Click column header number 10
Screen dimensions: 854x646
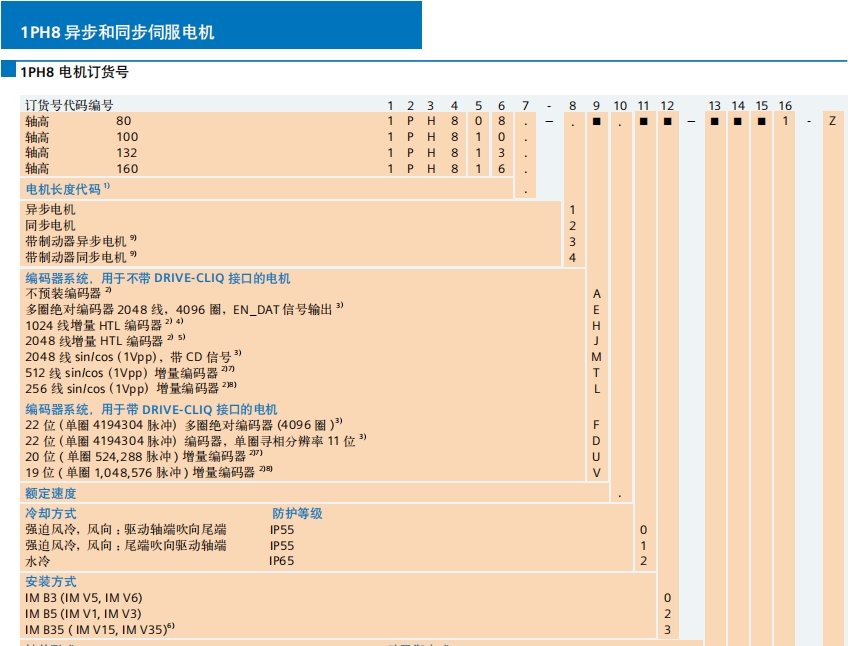pyautogui.click(x=620, y=106)
